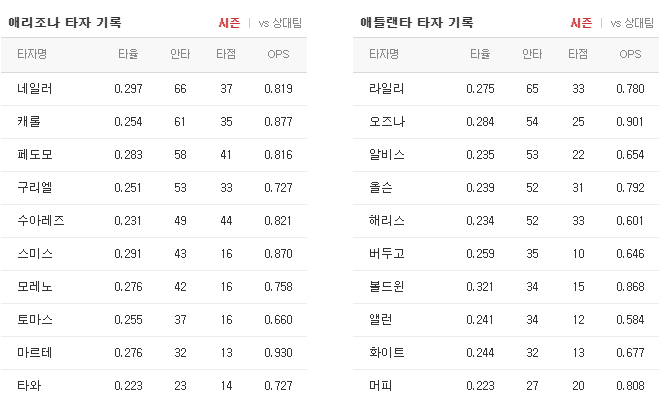This screenshot has height=409, width=663.
Task: Select 시즌 tab in 애리조나 batter table
Action: tap(229, 23)
